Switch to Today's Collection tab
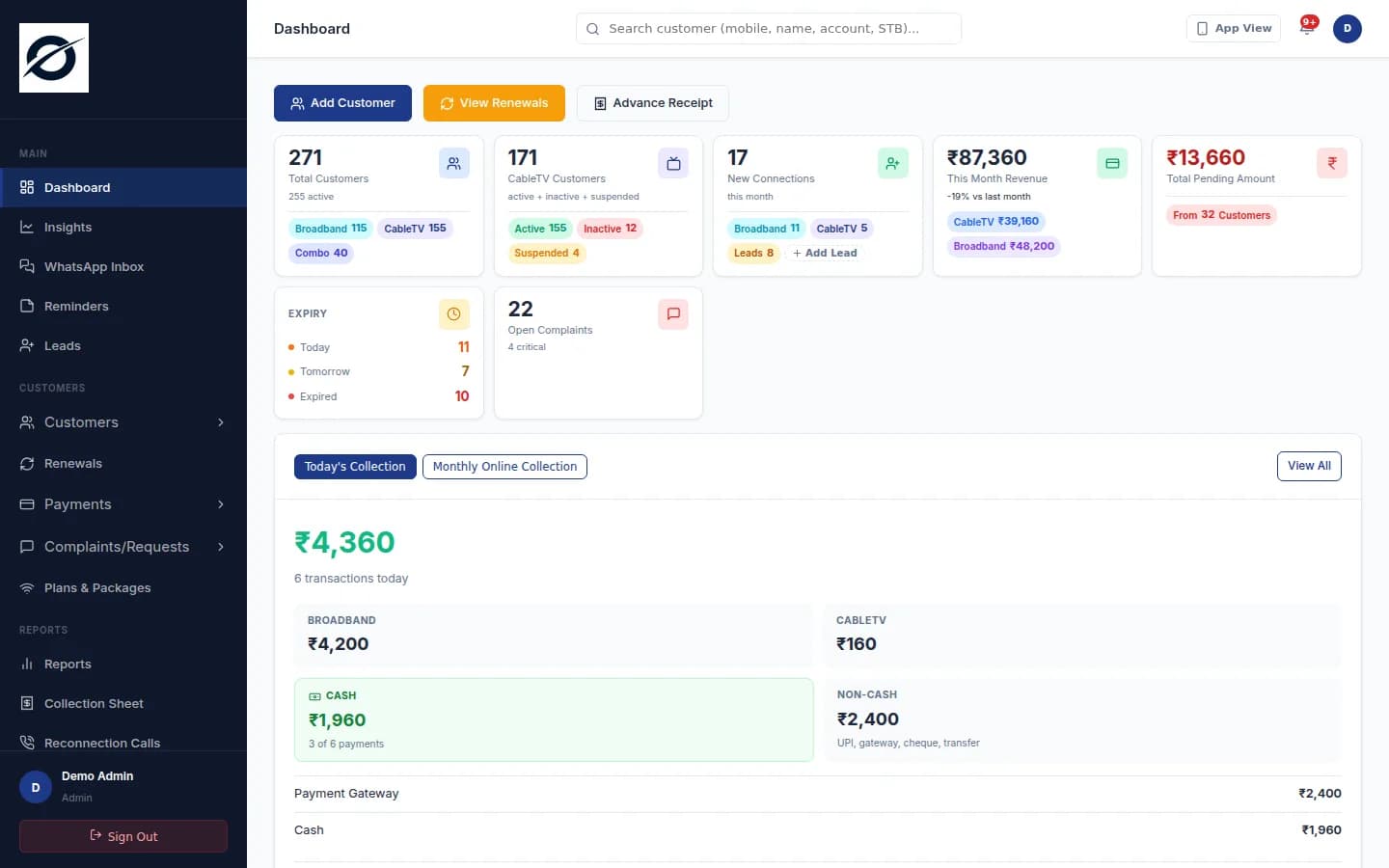Screen dimensions: 1389x868 (x=355, y=467)
